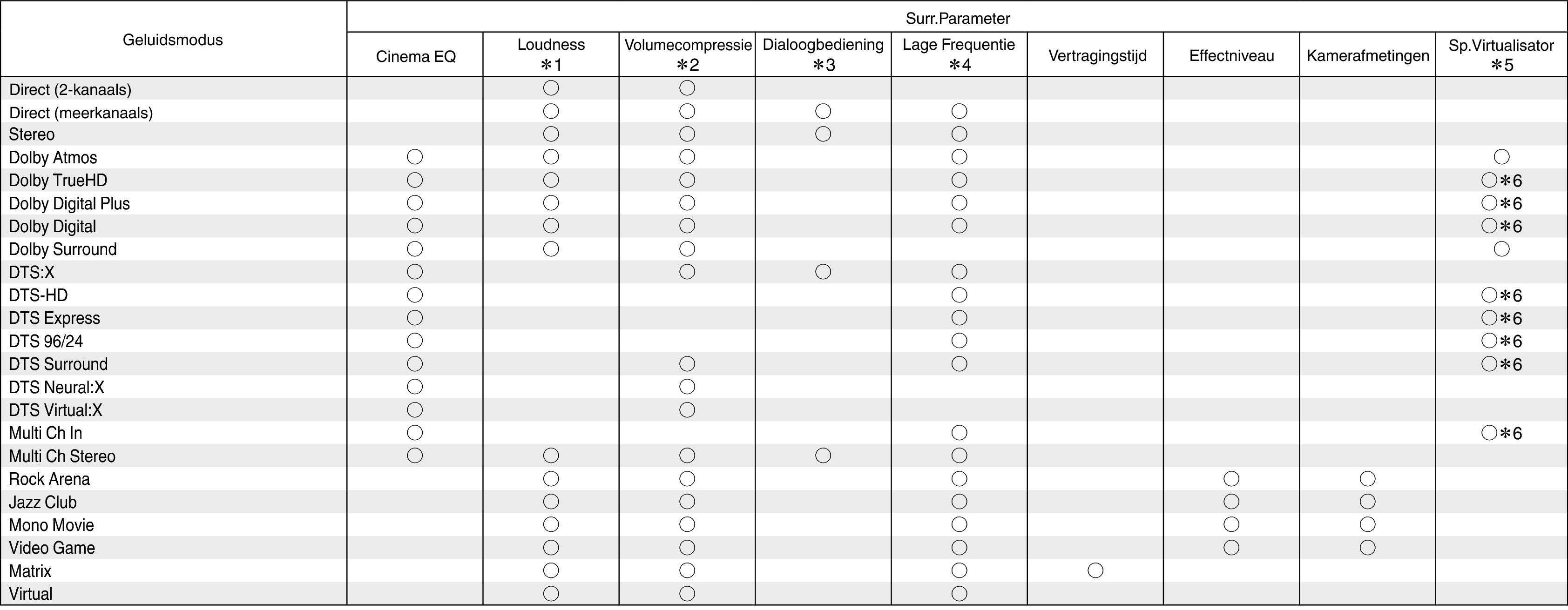This screenshot has height=610, width=1568.
Task: Click the Dolby Digital Plus row label
Action: click(69, 203)
